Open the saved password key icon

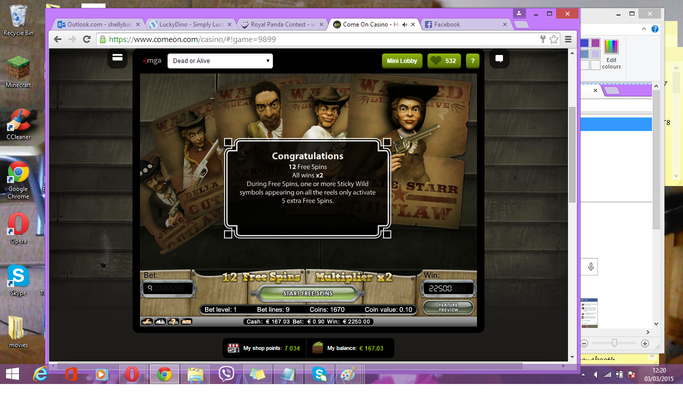click(x=543, y=39)
